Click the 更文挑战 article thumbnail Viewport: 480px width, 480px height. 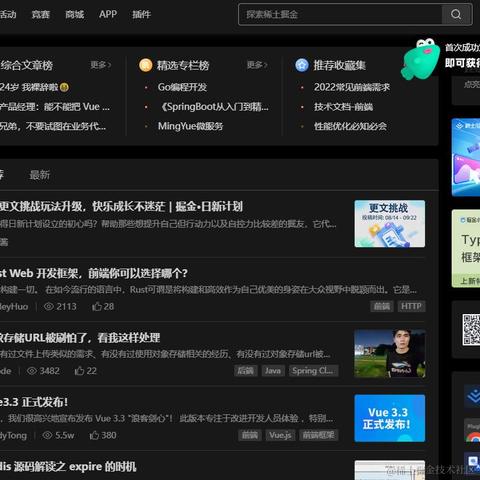[x=390, y=224]
